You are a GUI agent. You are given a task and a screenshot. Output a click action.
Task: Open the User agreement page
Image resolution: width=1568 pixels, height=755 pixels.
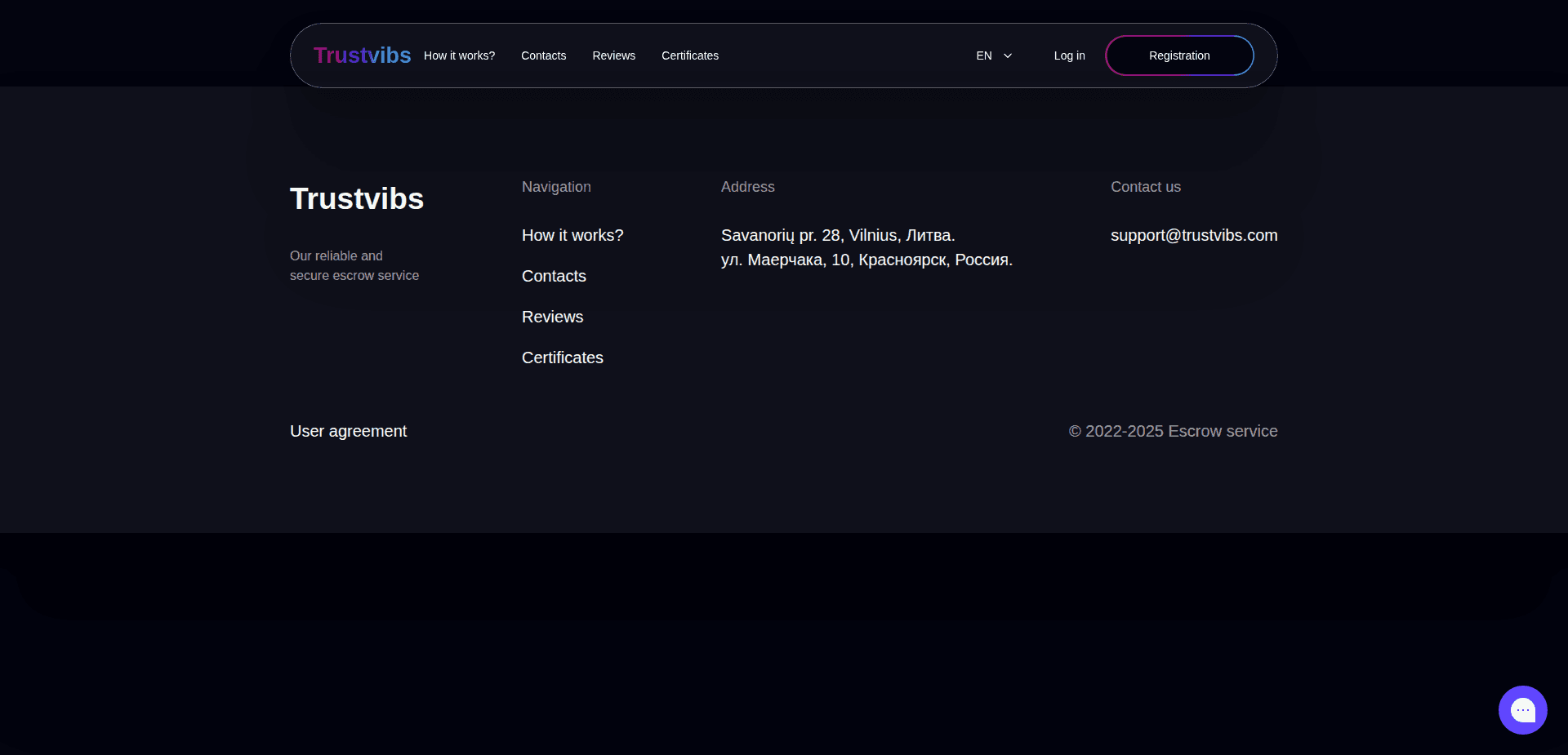pos(348,430)
